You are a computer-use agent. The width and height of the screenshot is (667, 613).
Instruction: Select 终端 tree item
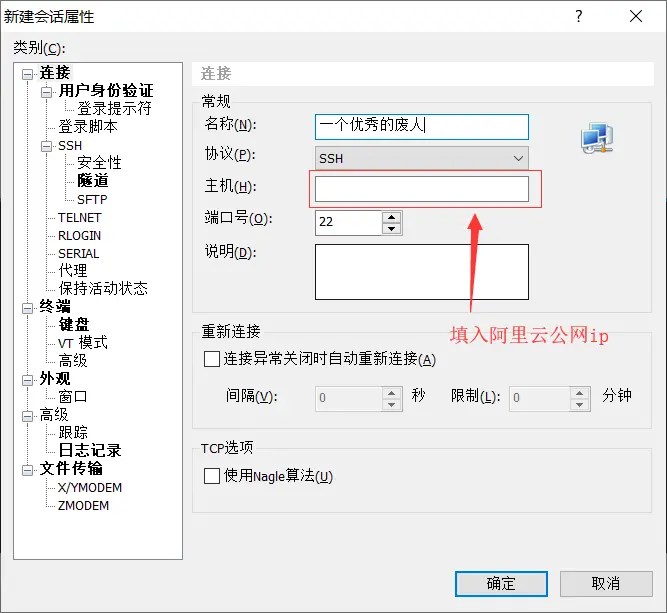tap(55, 306)
